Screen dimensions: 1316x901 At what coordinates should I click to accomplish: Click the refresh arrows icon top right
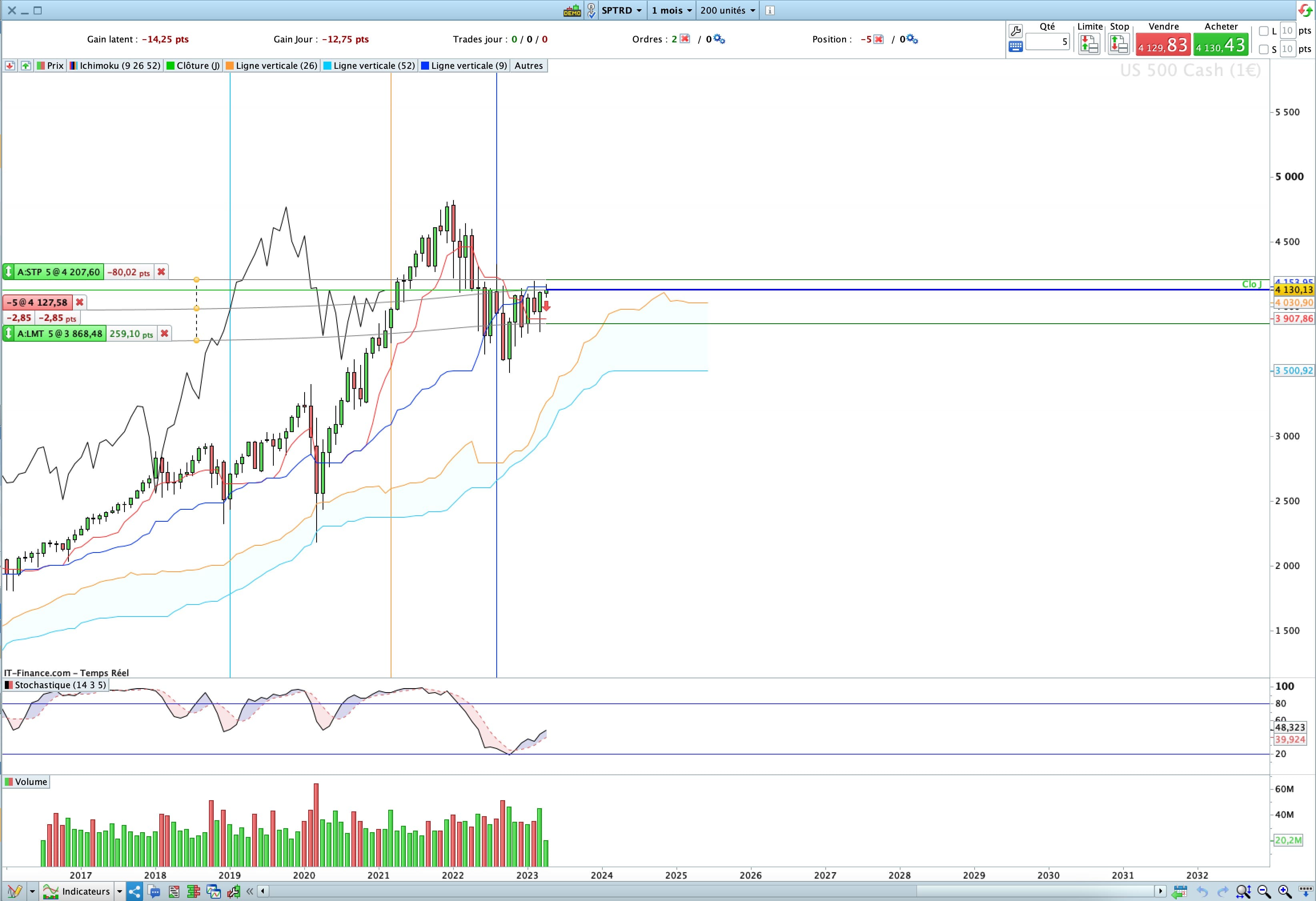(1305, 10)
